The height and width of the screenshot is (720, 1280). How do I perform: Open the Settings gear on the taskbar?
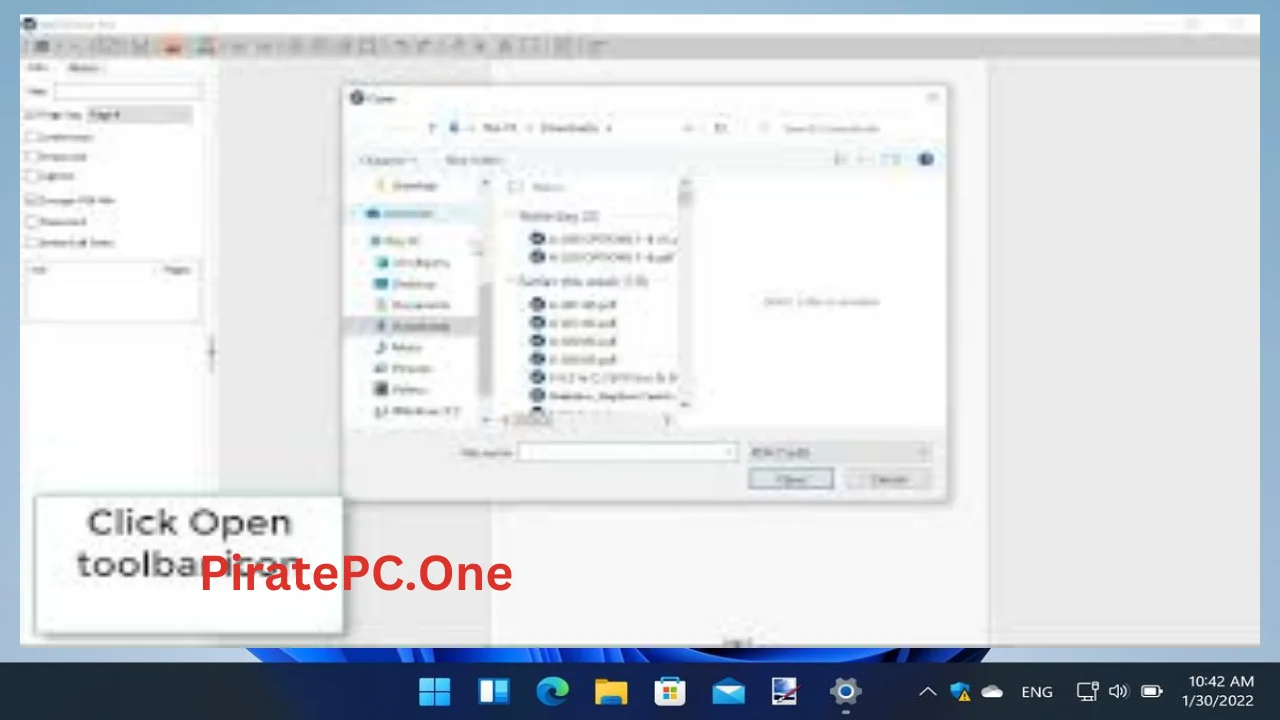(845, 691)
